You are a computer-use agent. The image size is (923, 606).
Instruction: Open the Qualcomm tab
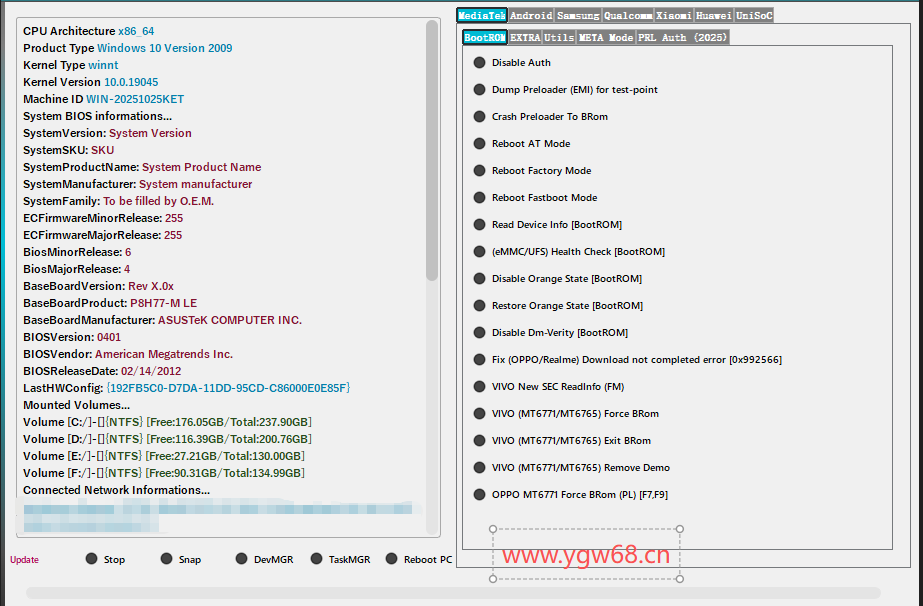click(x=627, y=15)
